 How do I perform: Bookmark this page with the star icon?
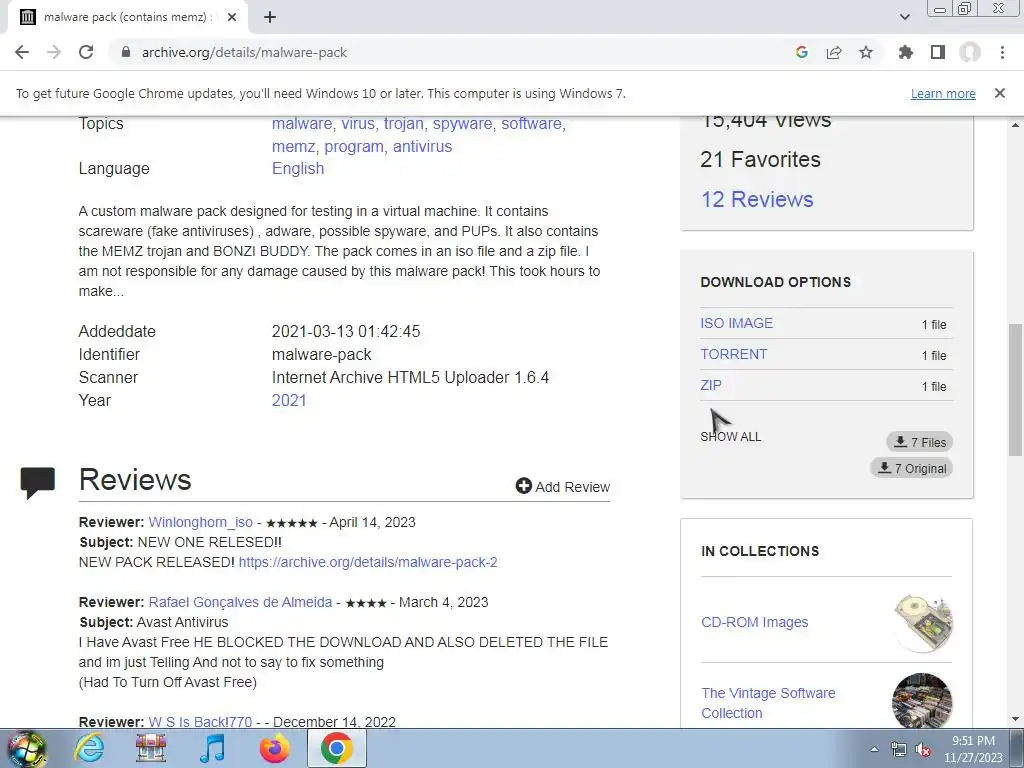pyautogui.click(x=866, y=52)
